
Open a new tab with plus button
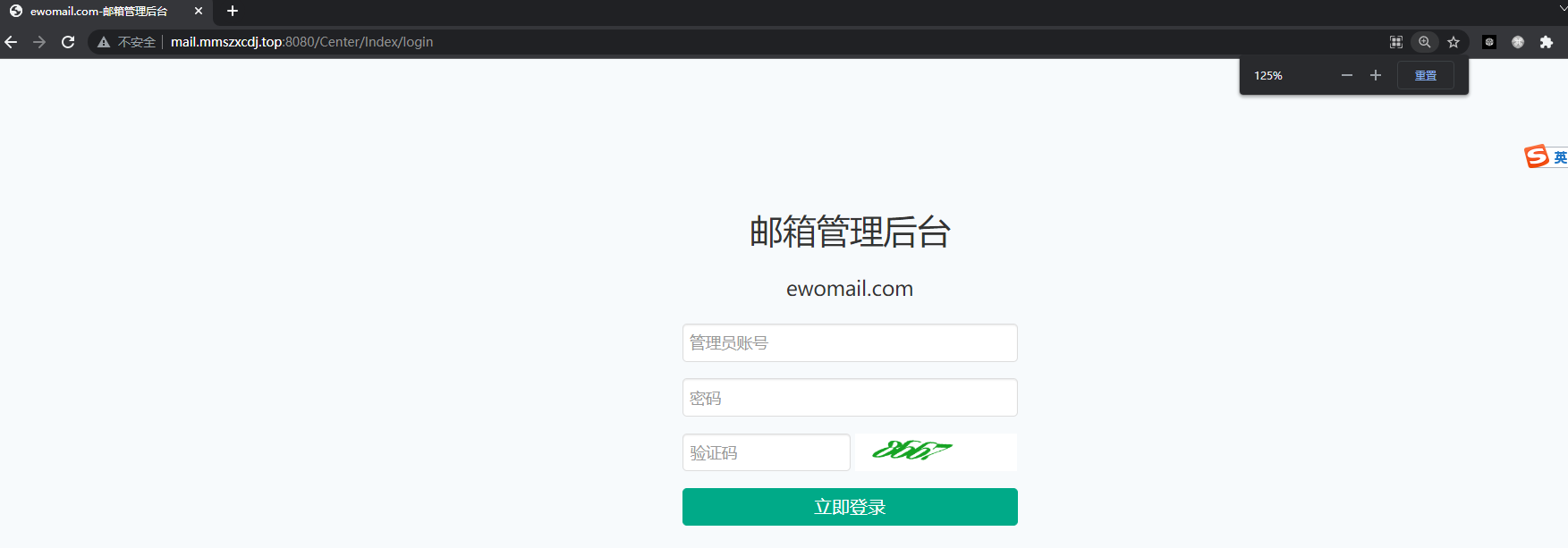(233, 12)
